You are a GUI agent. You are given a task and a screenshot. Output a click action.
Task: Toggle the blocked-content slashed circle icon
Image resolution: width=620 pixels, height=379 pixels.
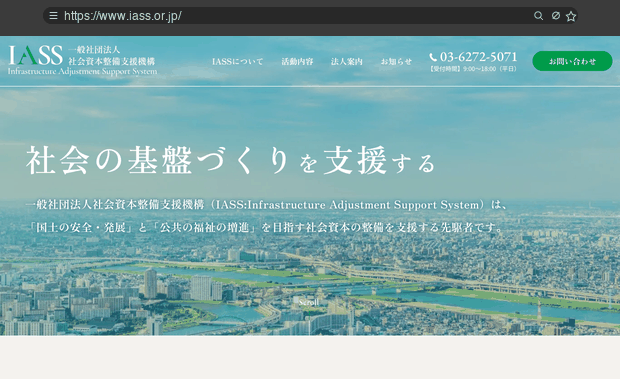point(556,16)
